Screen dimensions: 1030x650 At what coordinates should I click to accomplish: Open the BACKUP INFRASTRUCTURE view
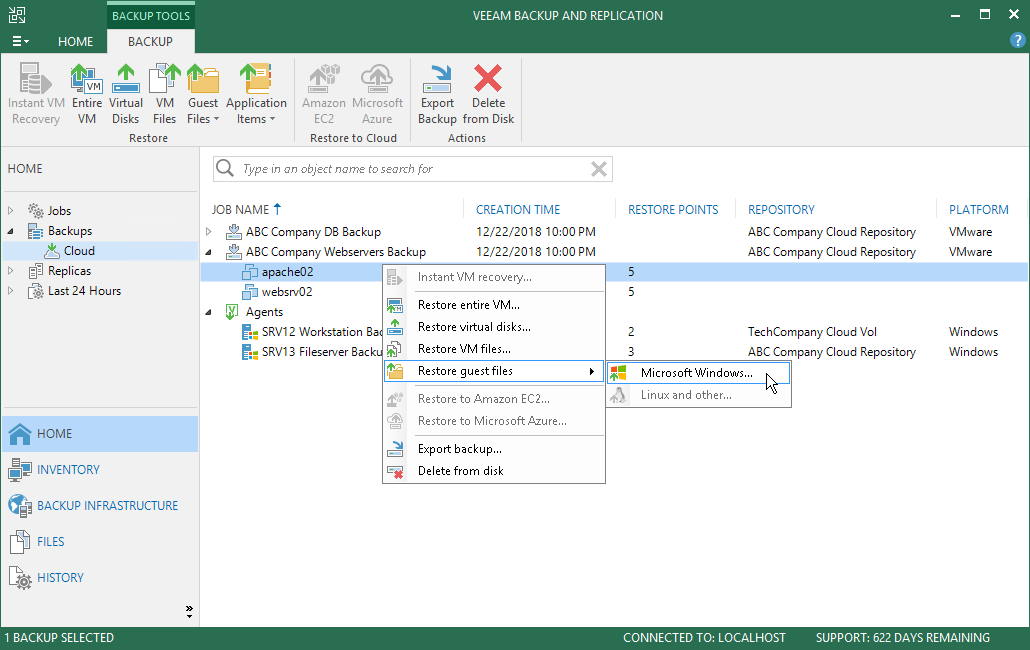point(100,506)
